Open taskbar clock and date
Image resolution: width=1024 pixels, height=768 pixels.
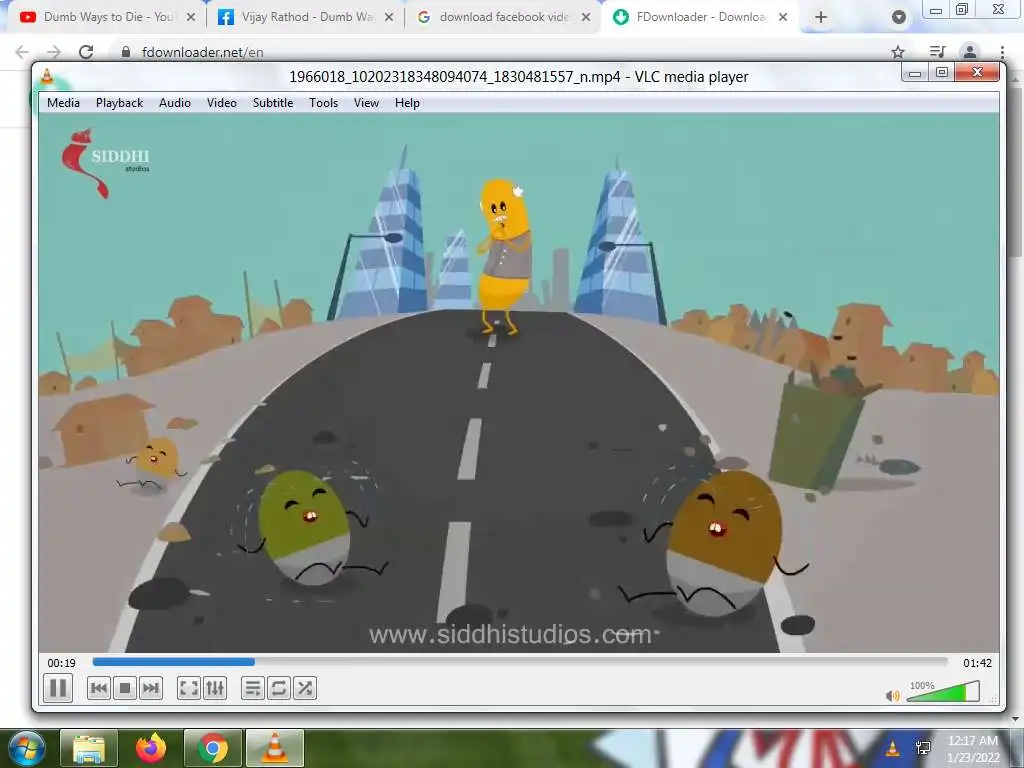[x=973, y=749]
